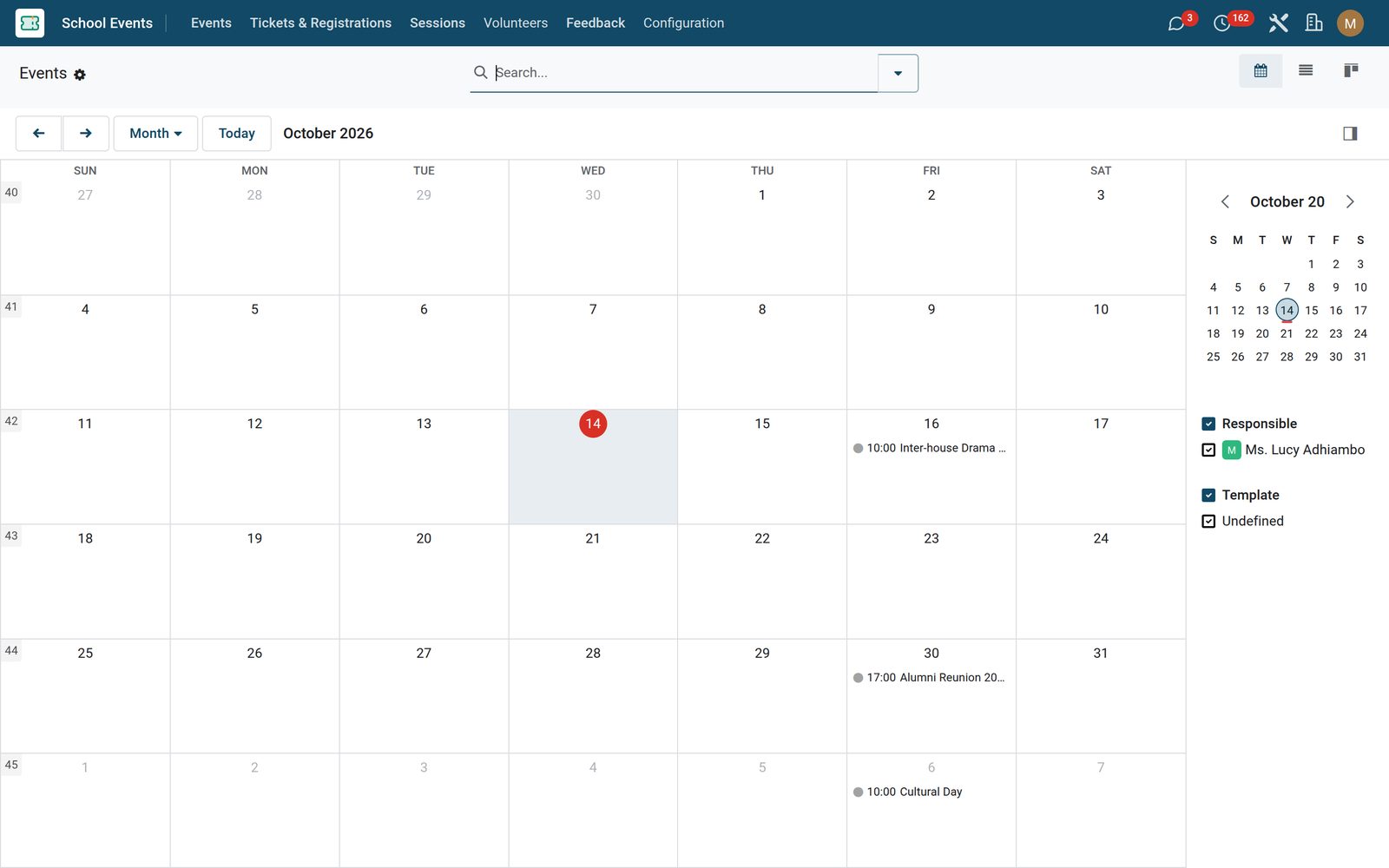This screenshot has height=868, width=1389.
Task: Uncheck Ms. Lucy Adhiambo filter
Action: (x=1208, y=450)
